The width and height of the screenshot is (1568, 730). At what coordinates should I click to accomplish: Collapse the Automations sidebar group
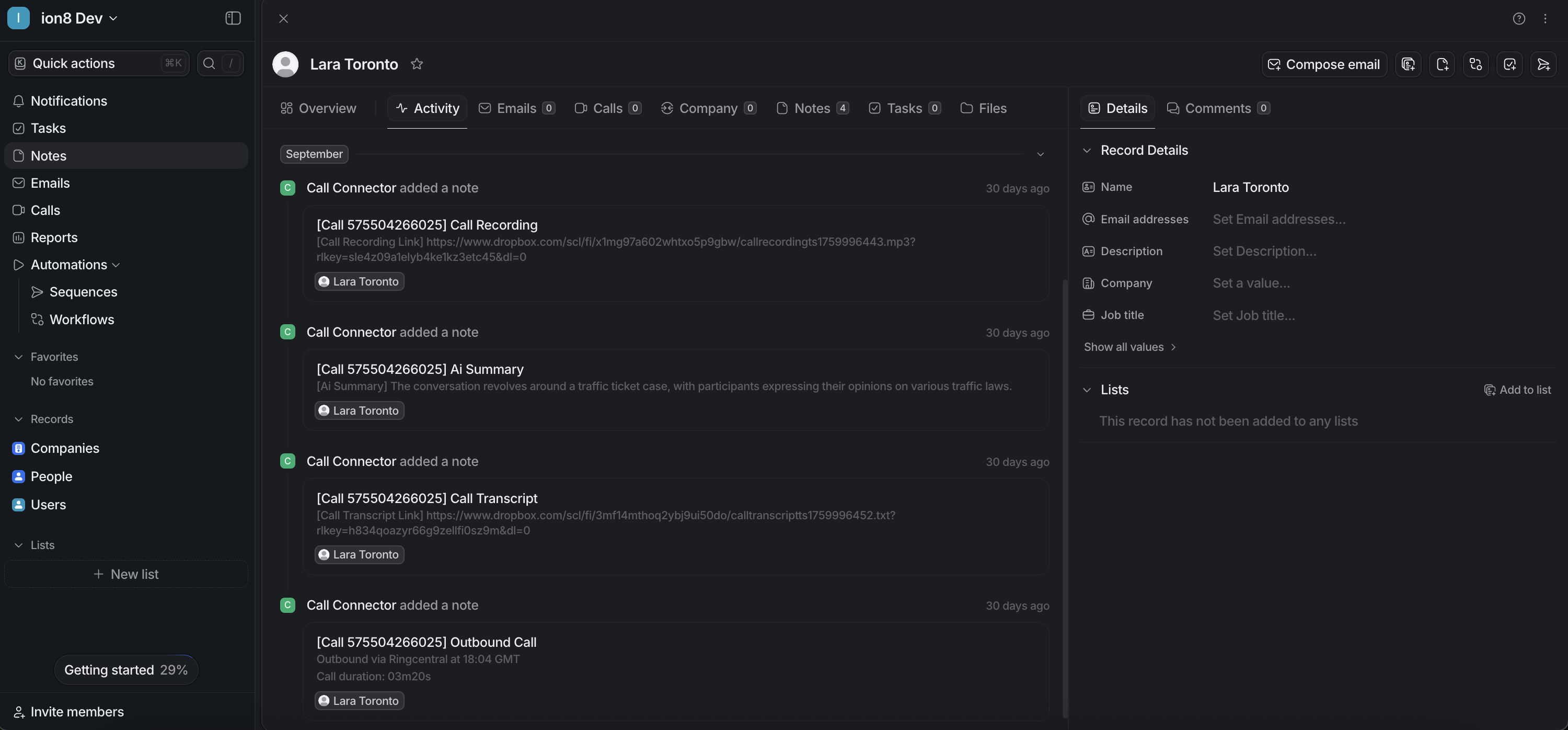click(x=116, y=265)
